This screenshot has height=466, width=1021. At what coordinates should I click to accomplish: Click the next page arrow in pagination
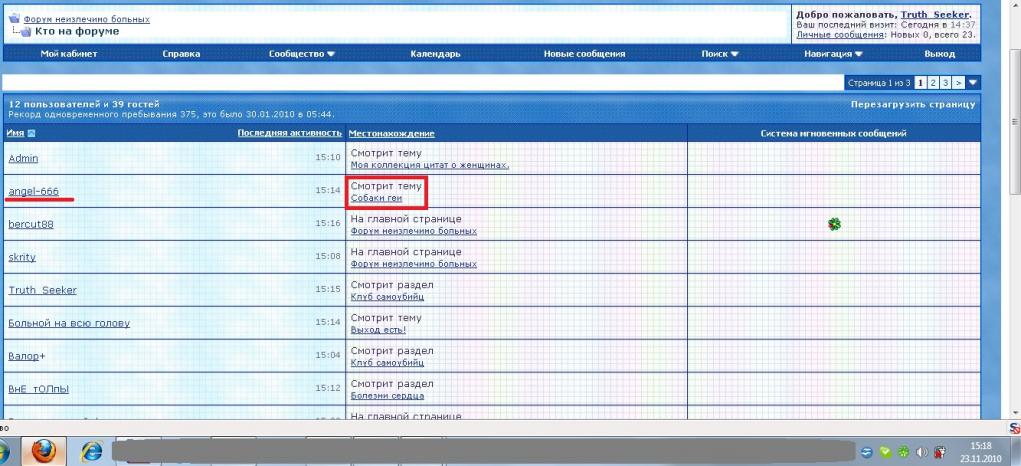(958, 82)
